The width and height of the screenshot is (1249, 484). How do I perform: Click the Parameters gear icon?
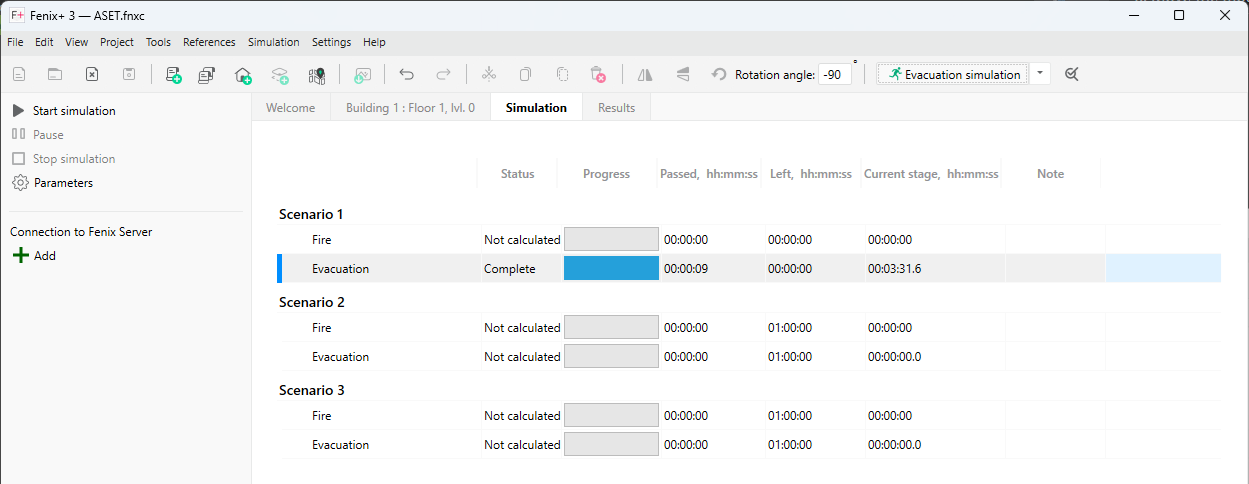(x=20, y=183)
